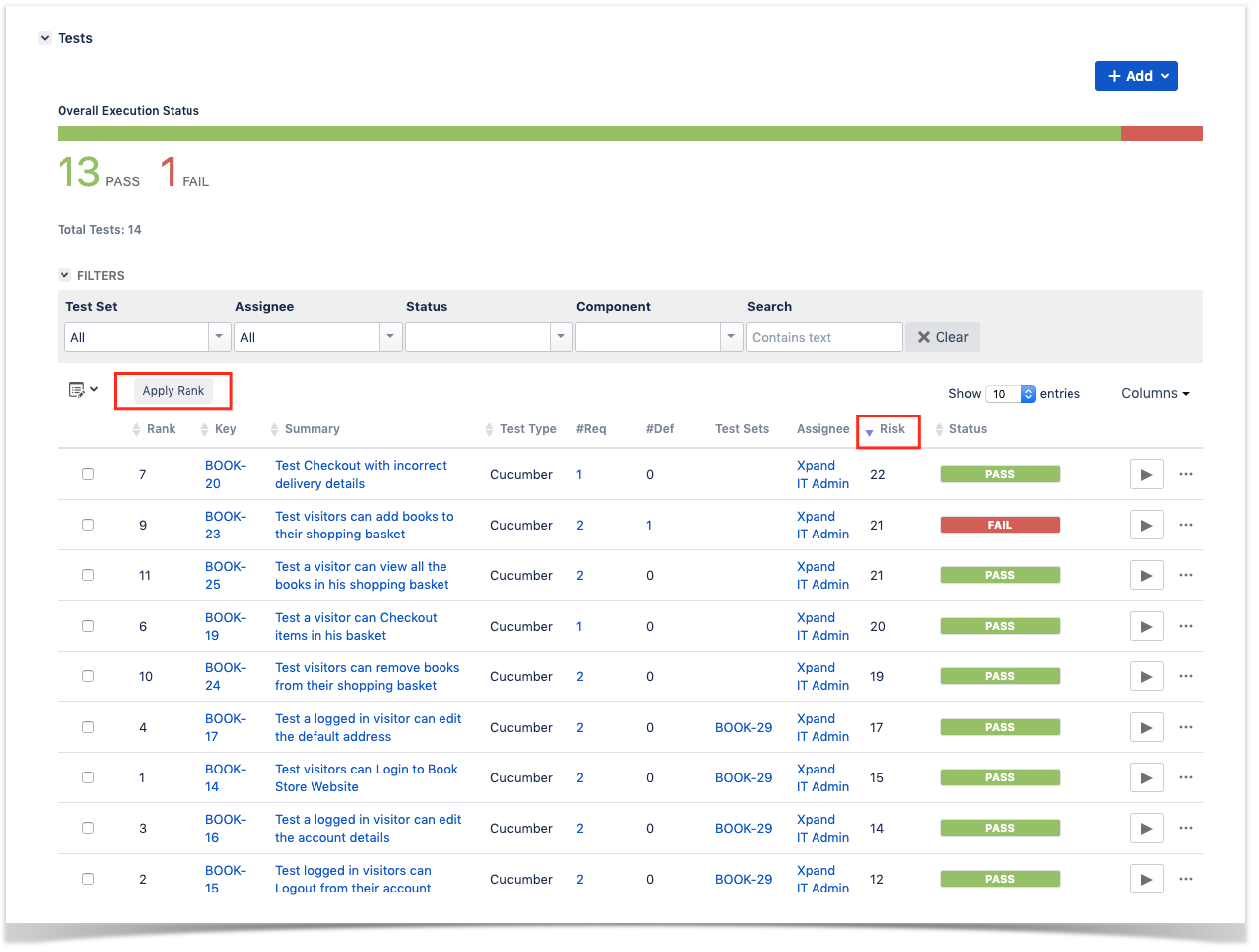Tick the checkbox for BOOK-20 row
This screenshot has height=952, width=1259.
(x=88, y=474)
